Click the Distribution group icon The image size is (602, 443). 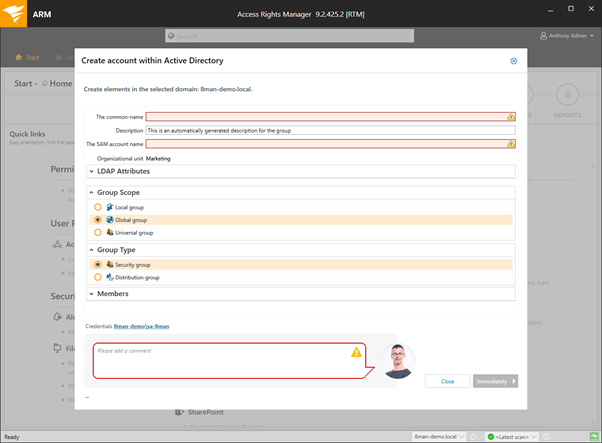(x=110, y=277)
